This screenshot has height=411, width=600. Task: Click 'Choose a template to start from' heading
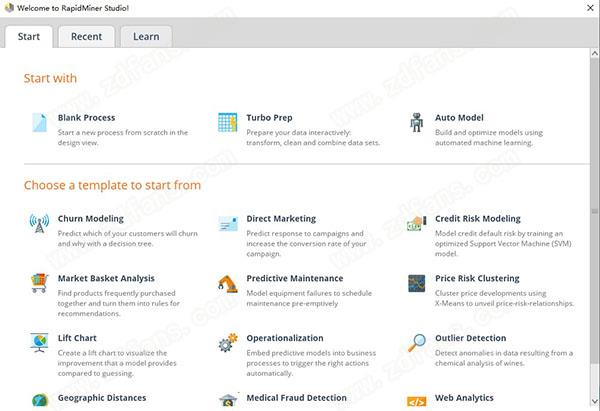pos(112,185)
